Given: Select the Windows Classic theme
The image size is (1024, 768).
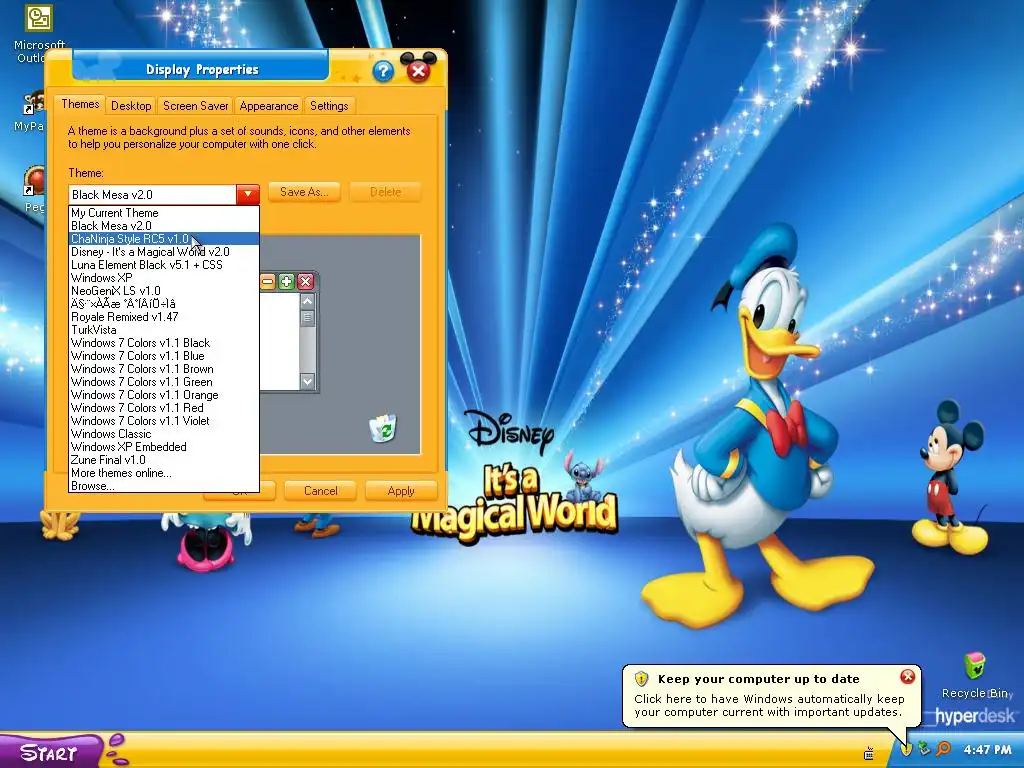Looking at the screenshot, I should [164, 434].
